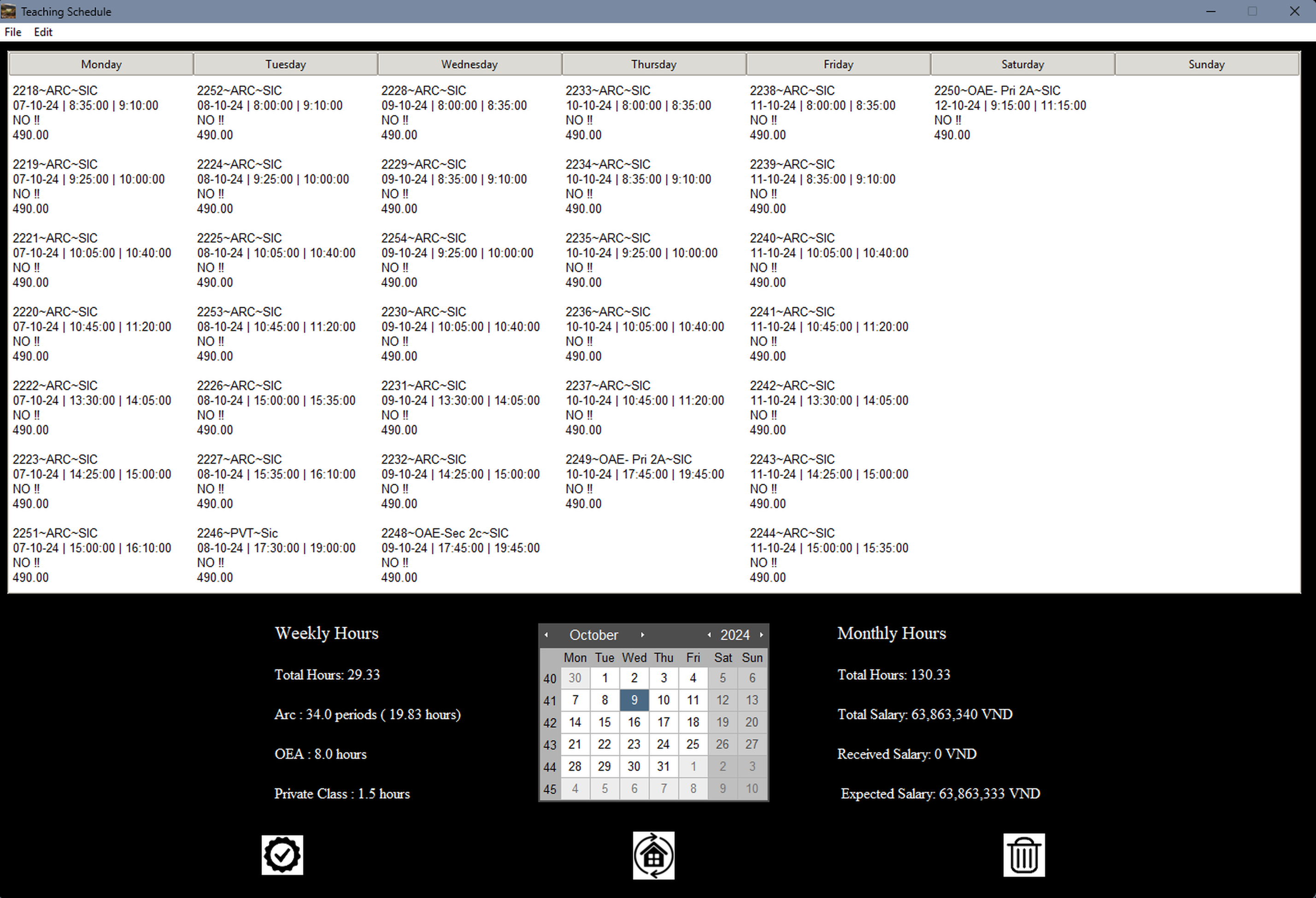Image resolution: width=1316 pixels, height=898 pixels.
Task: Click the Monday column header
Action: (101, 64)
